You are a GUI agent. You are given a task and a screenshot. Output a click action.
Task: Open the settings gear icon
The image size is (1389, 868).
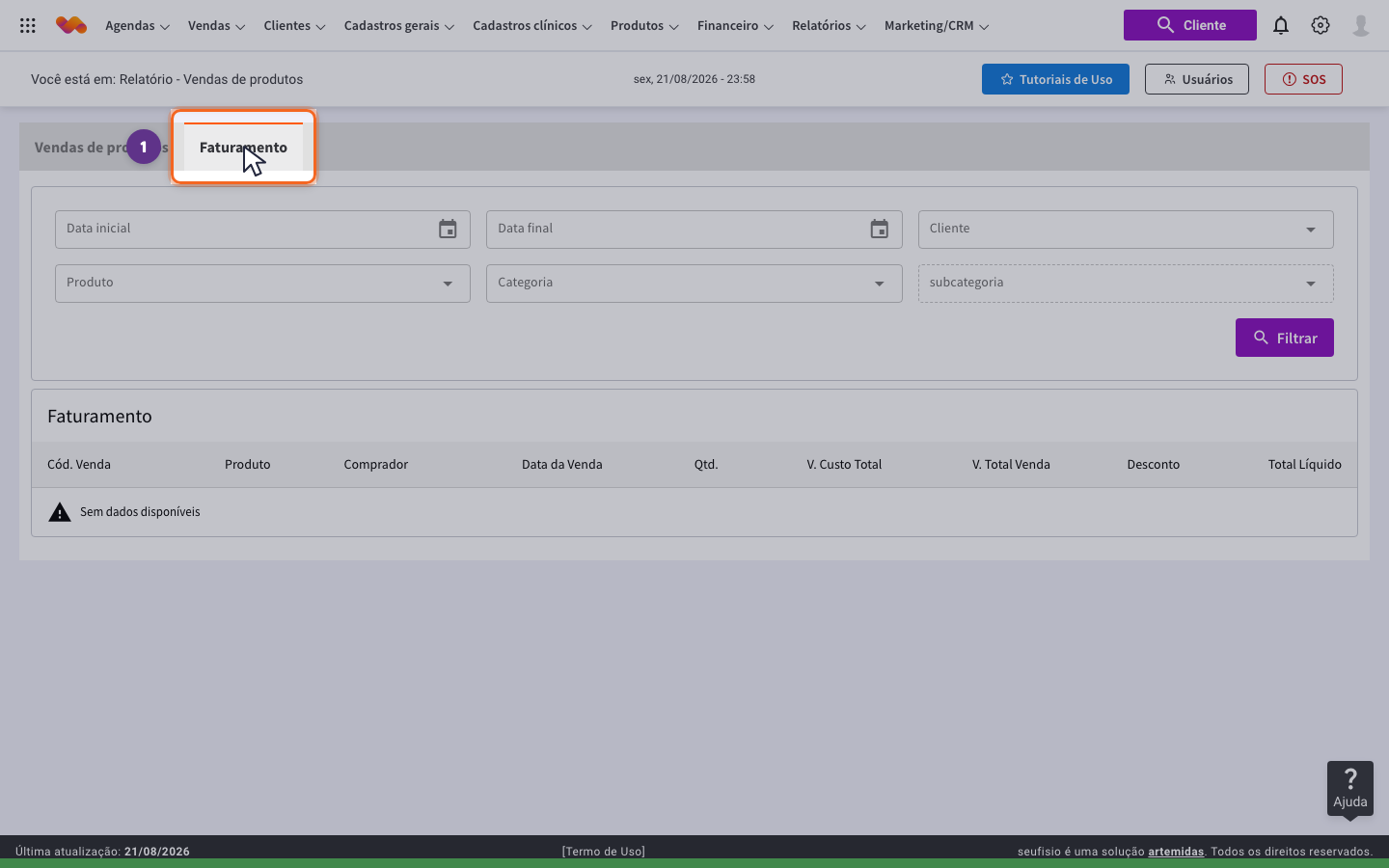[x=1321, y=26]
